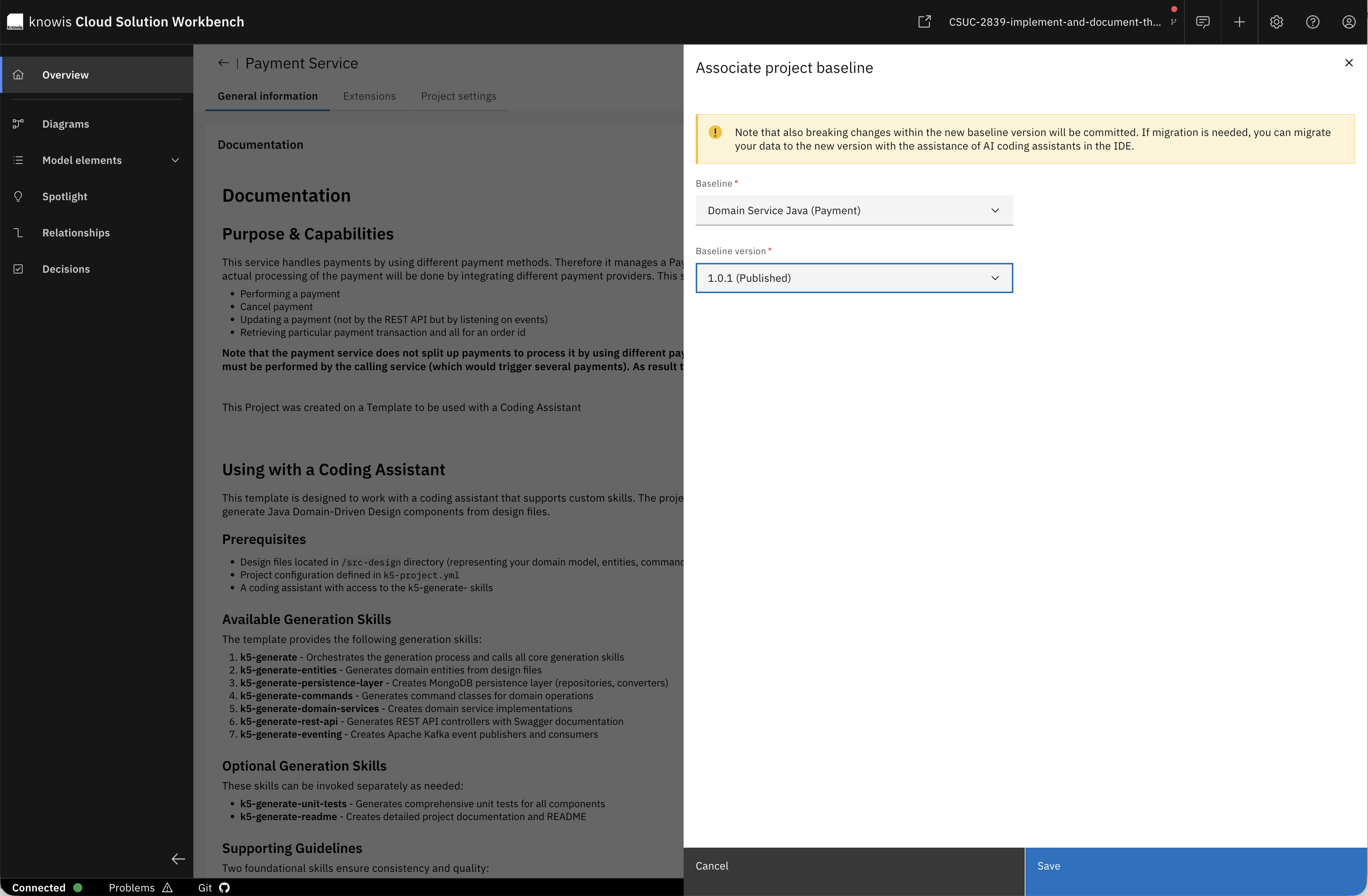The image size is (1368, 896).
Task: Click the Relationships icon
Action: click(19, 232)
